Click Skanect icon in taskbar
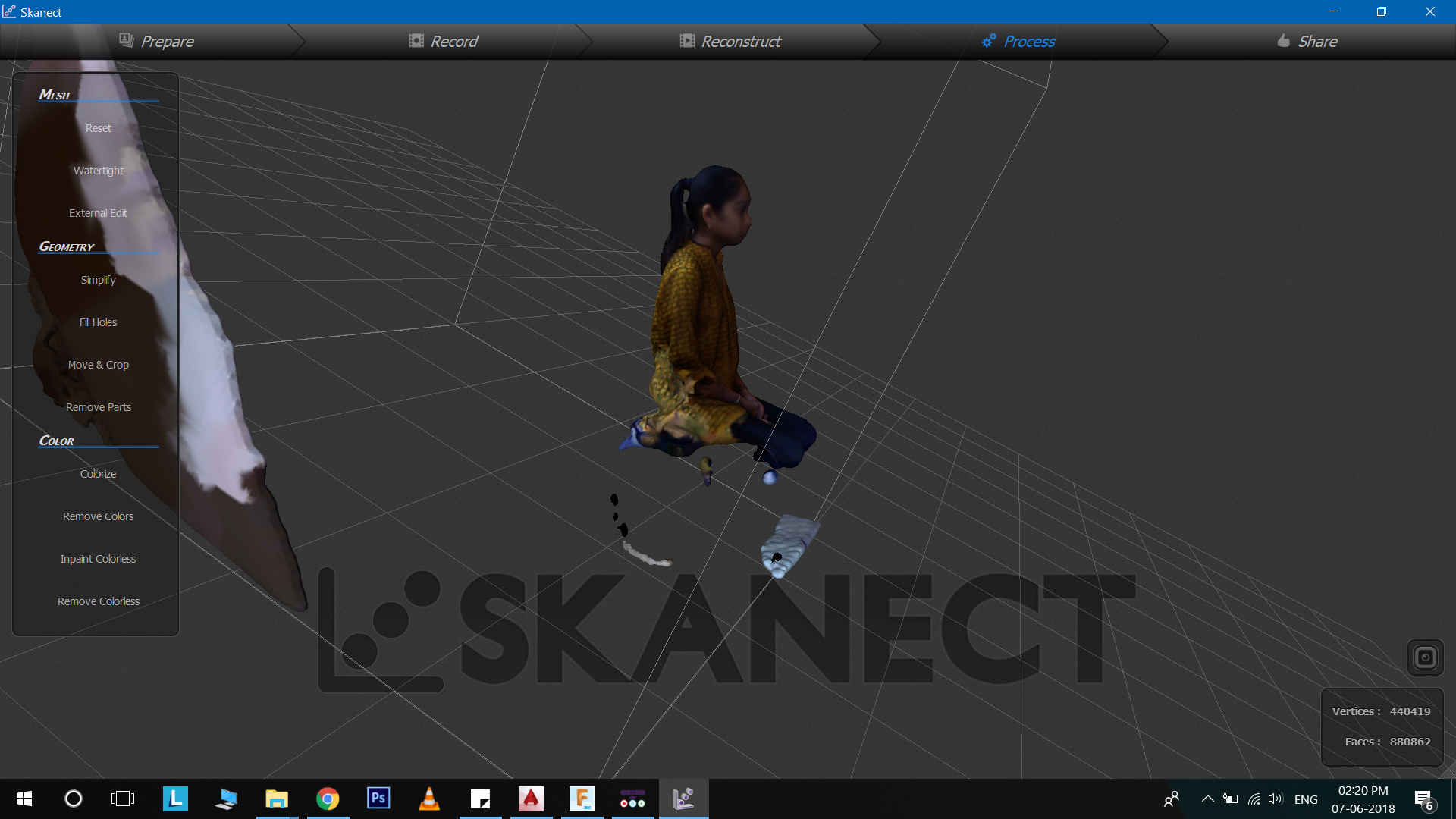This screenshot has height=819, width=1456. coord(683,799)
